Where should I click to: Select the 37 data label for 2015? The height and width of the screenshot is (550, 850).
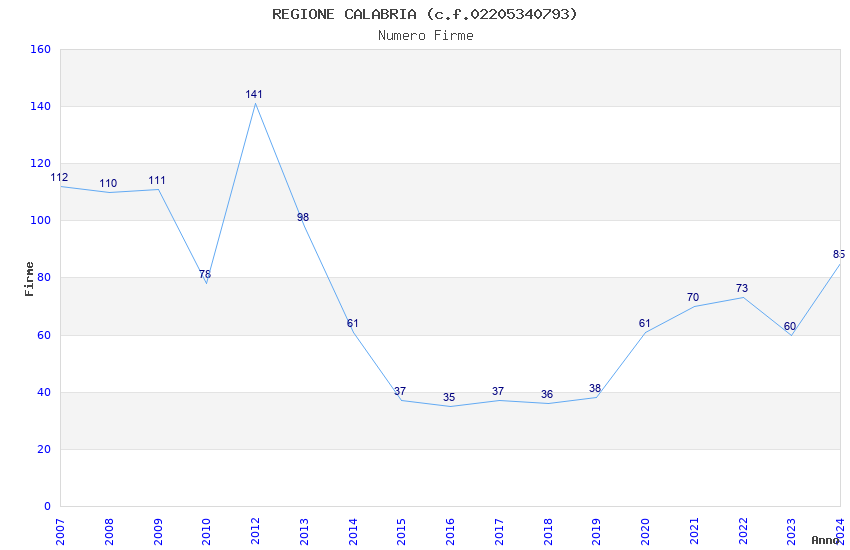click(400, 391)
